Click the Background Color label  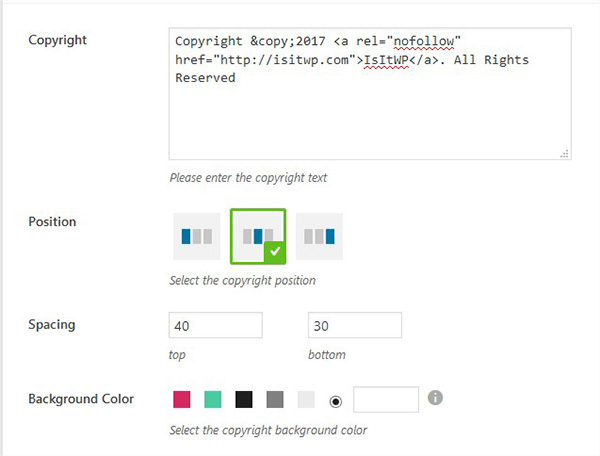(x=81, y=399)
